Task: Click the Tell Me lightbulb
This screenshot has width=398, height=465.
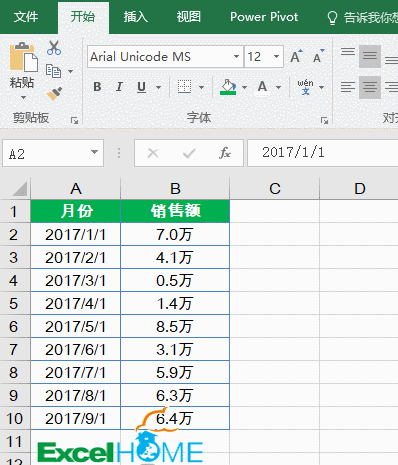Action: (x=332, y=18)
